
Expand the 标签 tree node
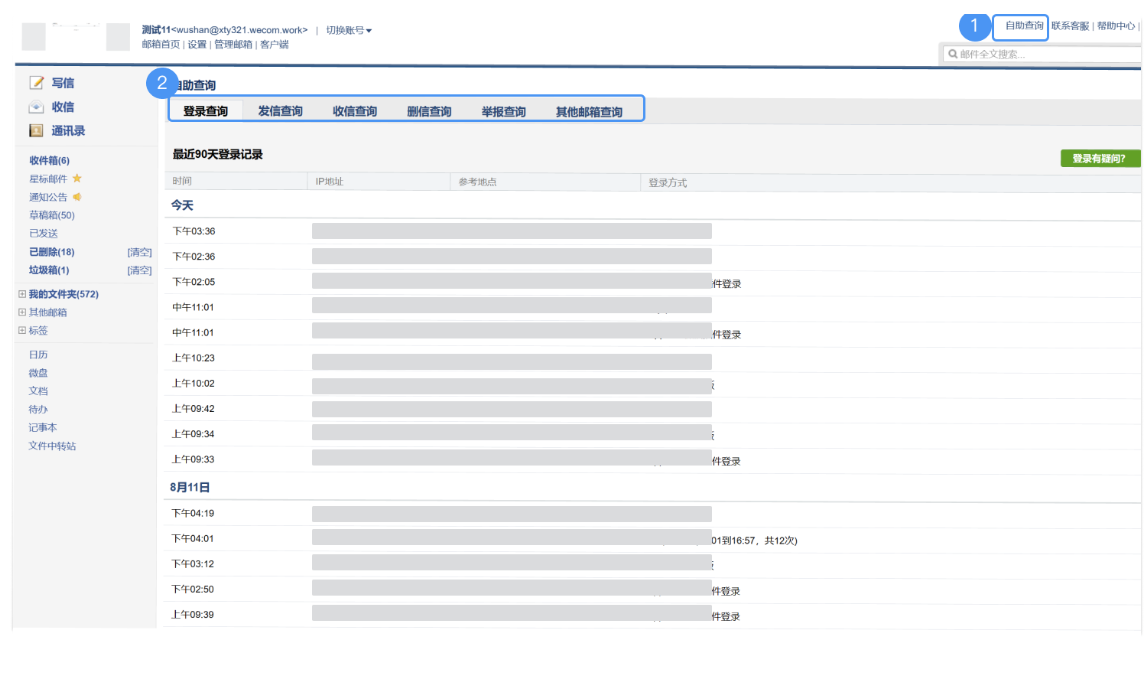click(x=22, y=330)
